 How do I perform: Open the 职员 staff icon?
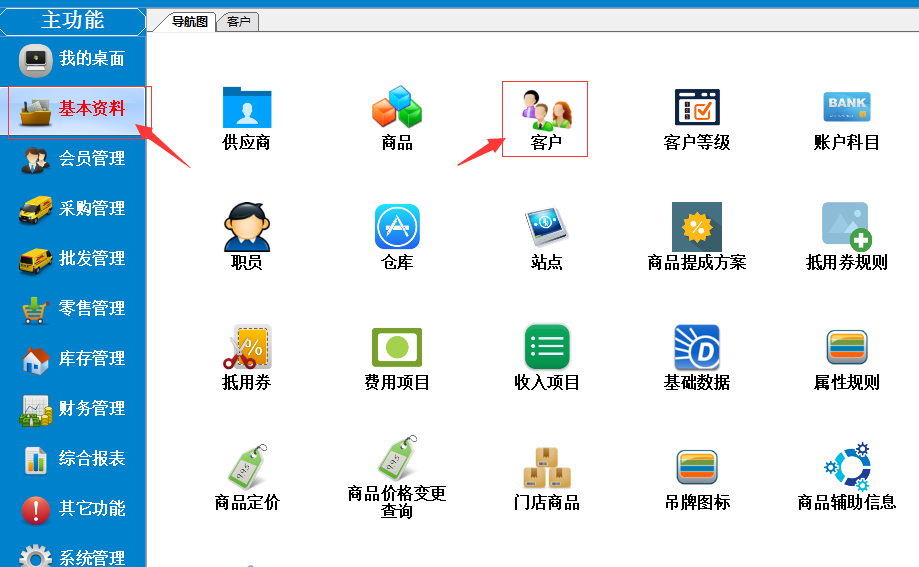click(x=247, y=227)
